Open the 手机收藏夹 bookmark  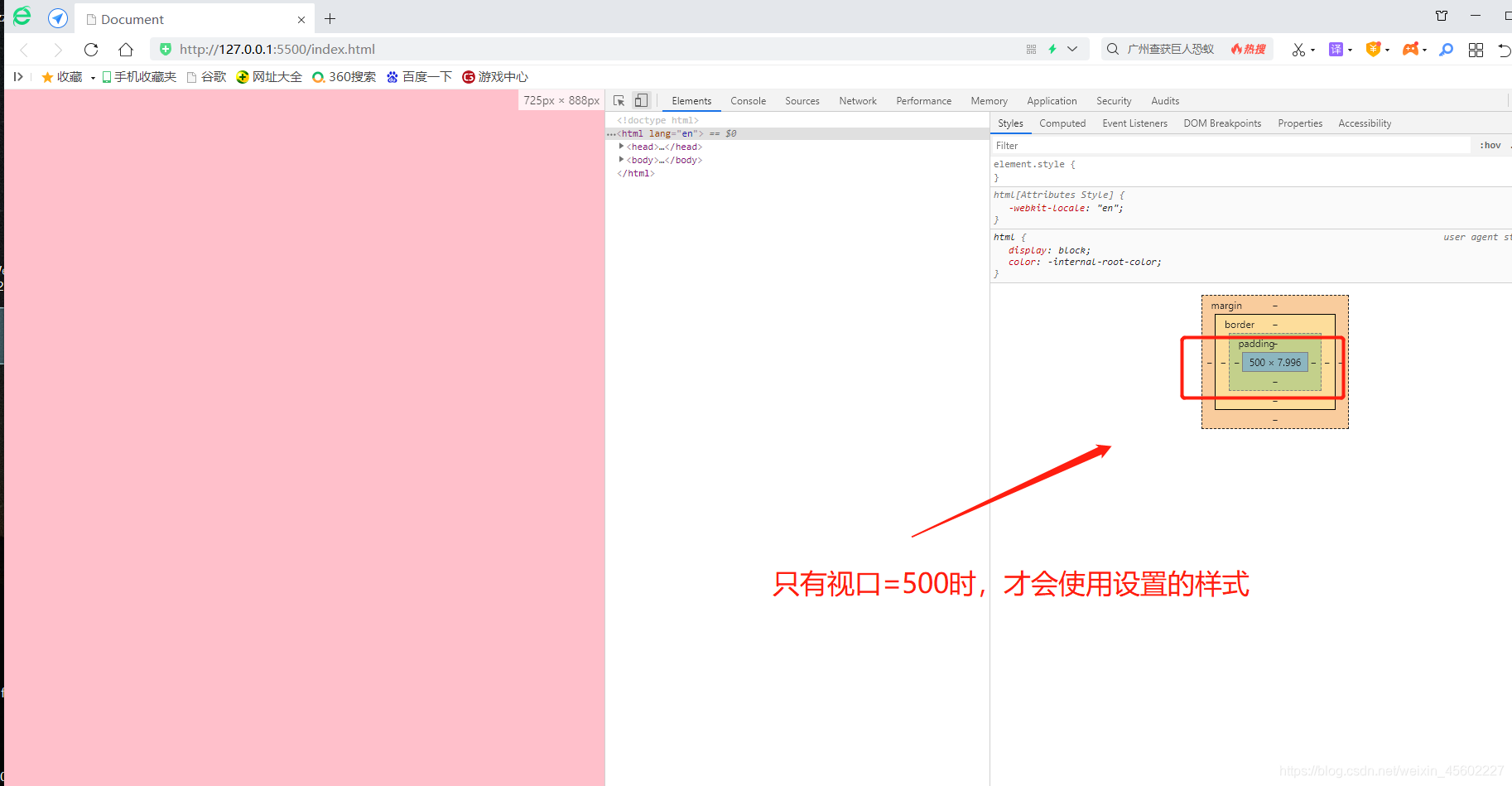click(139, 77)
